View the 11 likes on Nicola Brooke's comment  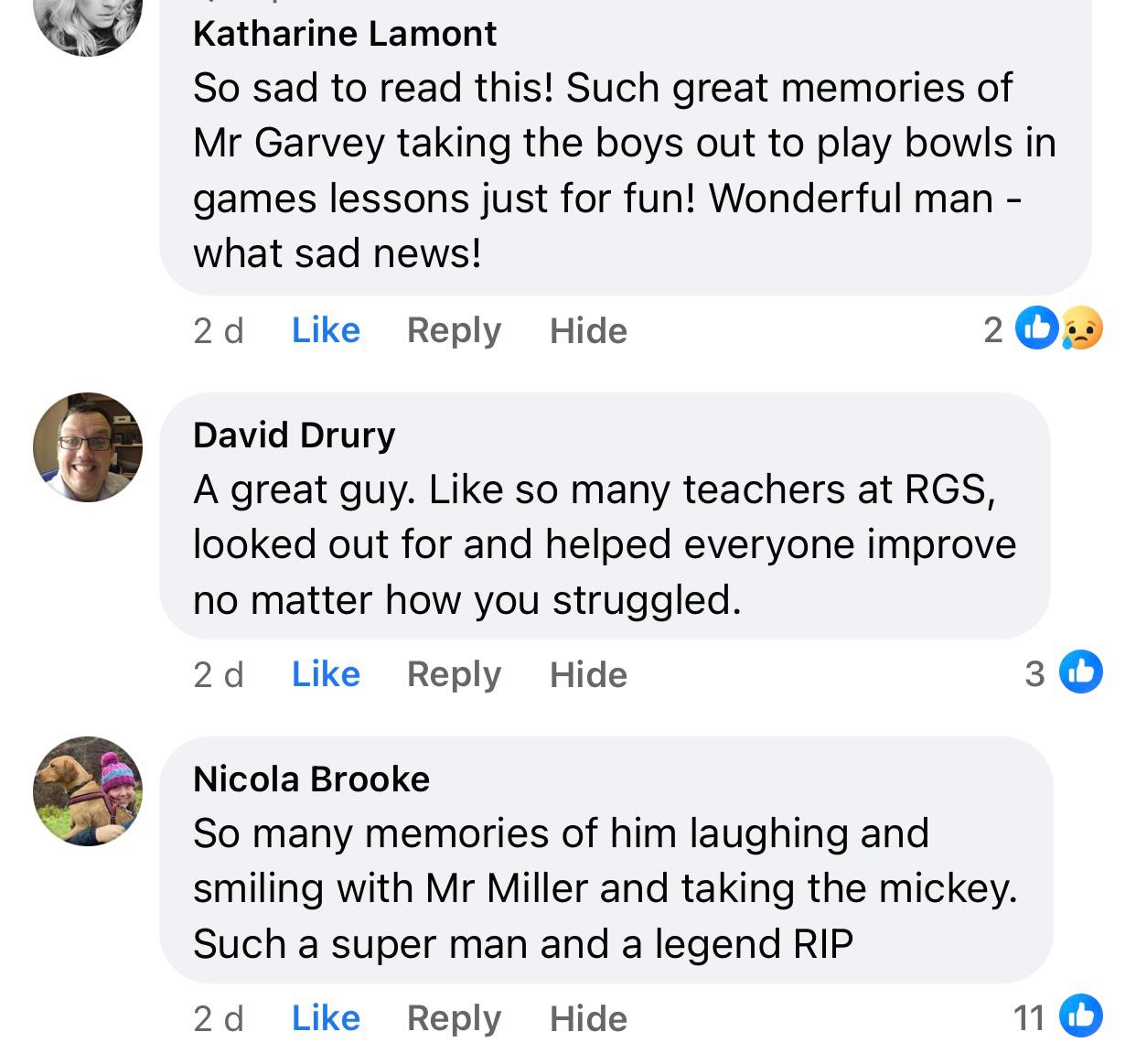tap(1058, 1016)
